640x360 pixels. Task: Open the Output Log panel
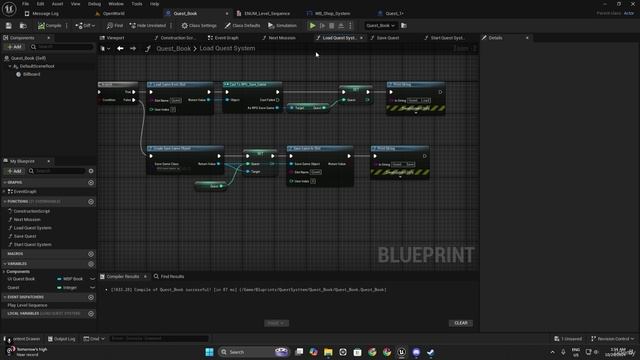62,339
